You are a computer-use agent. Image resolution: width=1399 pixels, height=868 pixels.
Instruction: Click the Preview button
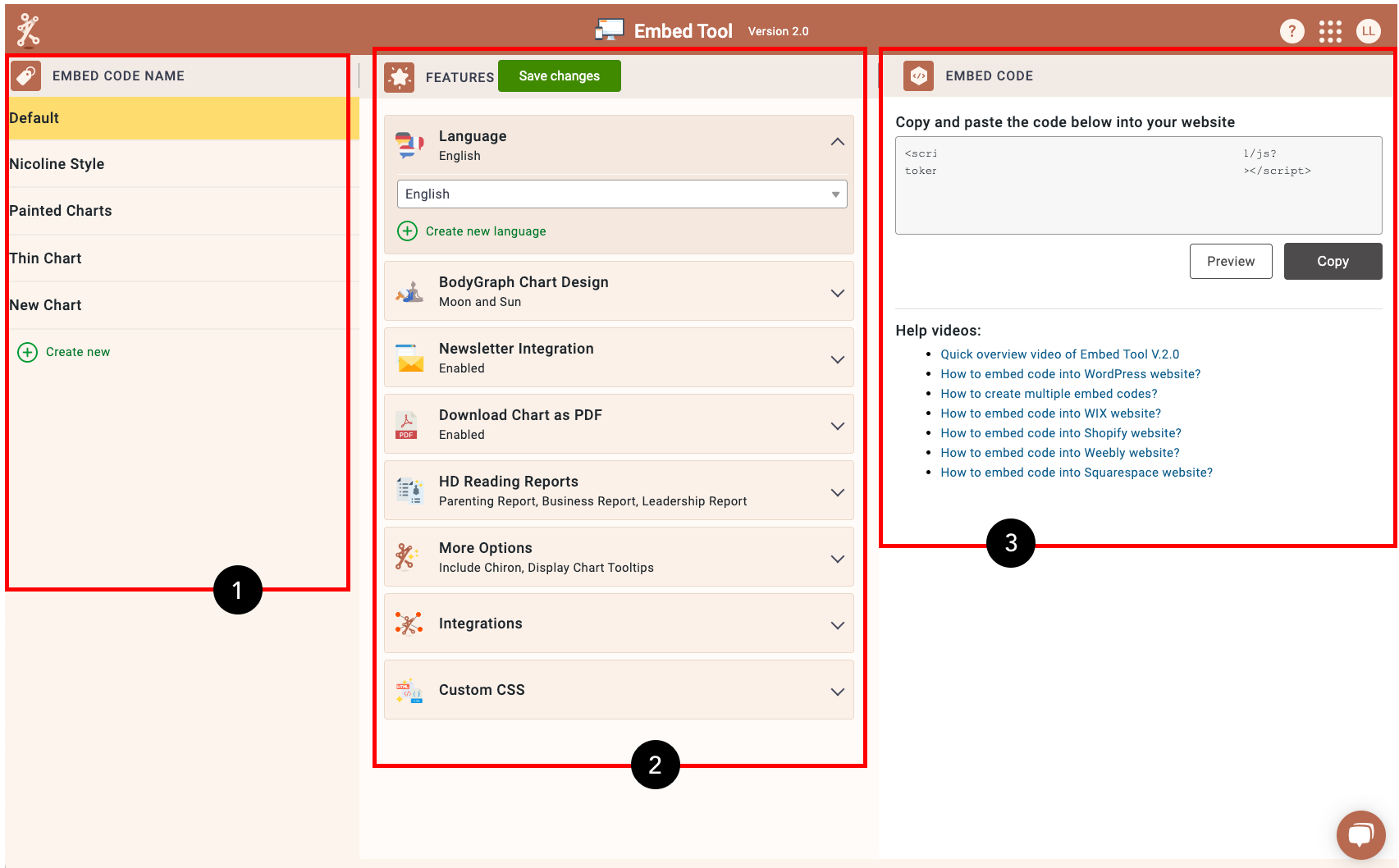(1231, 262)
